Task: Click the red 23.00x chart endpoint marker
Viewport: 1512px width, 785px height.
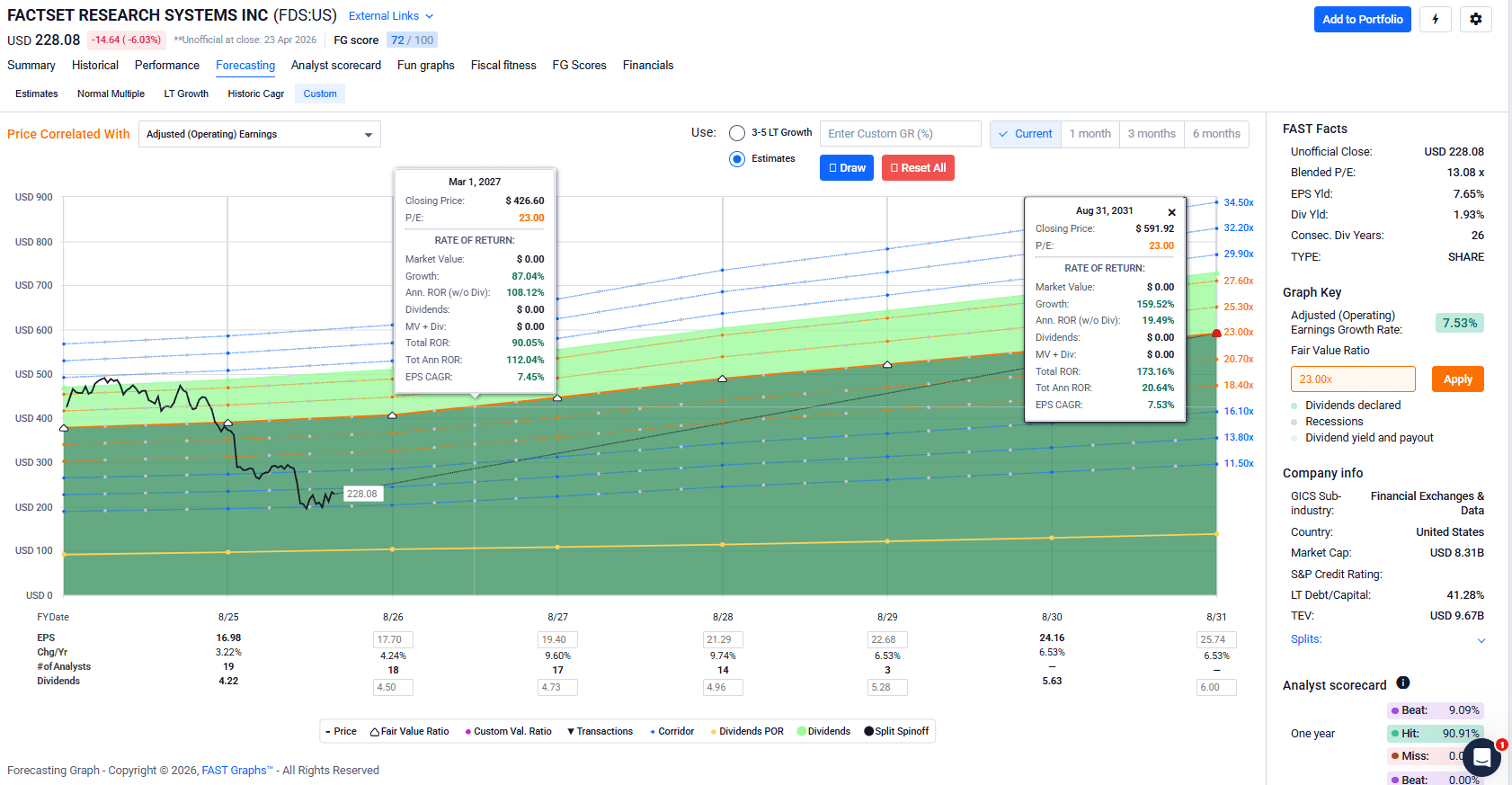Action: point(1216,334)
